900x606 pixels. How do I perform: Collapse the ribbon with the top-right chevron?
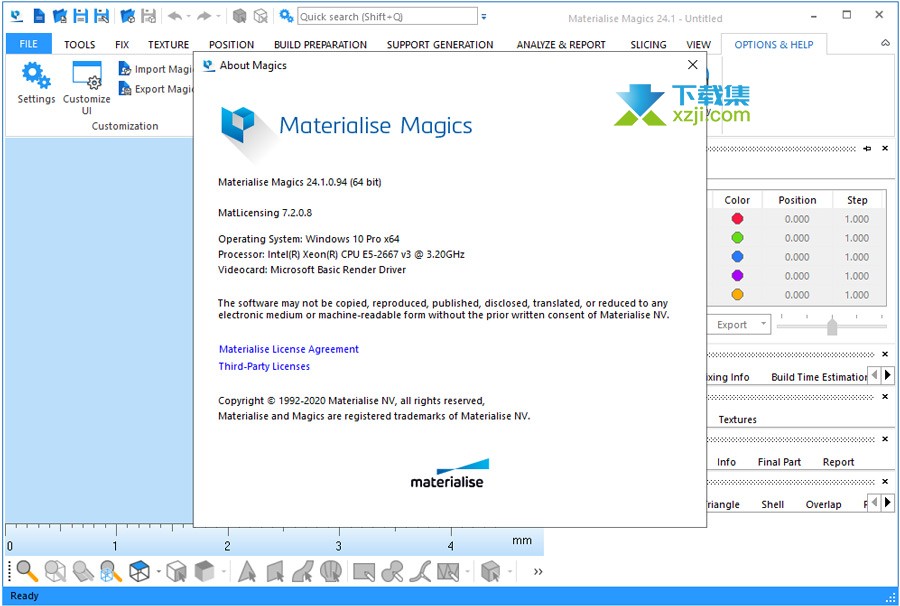point(886,43)
